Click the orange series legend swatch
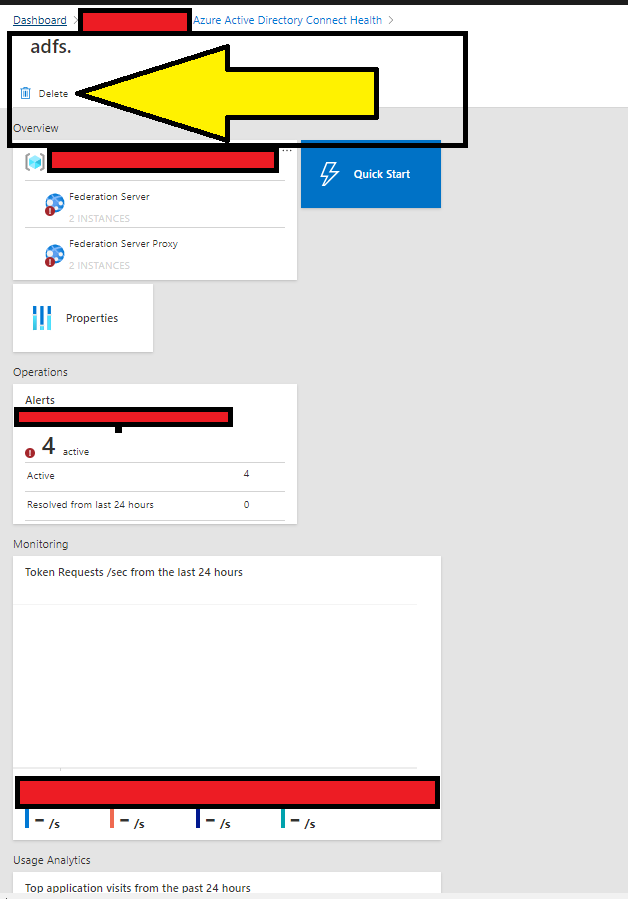The height and width of the screenshot is (899, 628). click(112, 818)
